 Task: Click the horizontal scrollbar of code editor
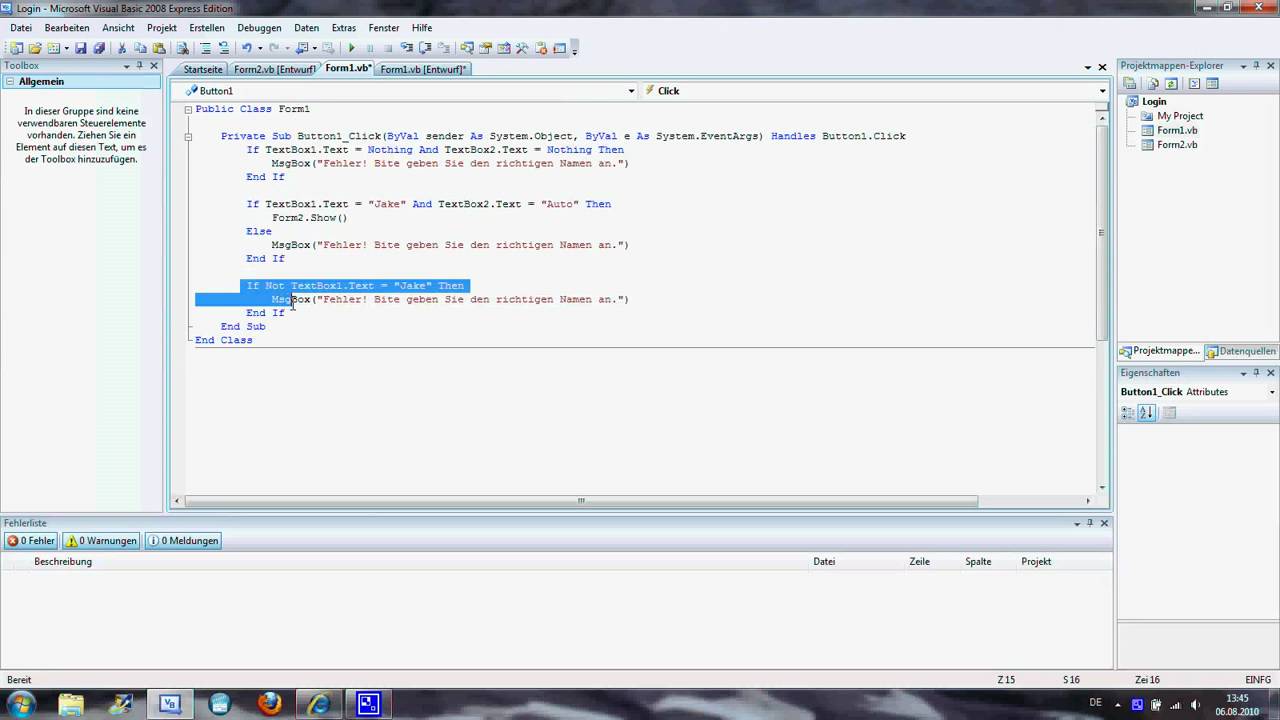581,501
